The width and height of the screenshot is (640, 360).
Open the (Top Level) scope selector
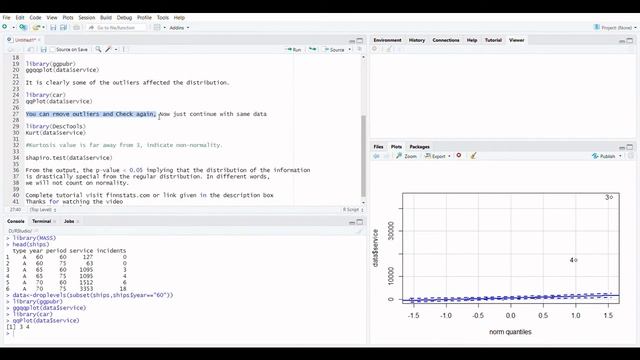(x=43, y=209)
